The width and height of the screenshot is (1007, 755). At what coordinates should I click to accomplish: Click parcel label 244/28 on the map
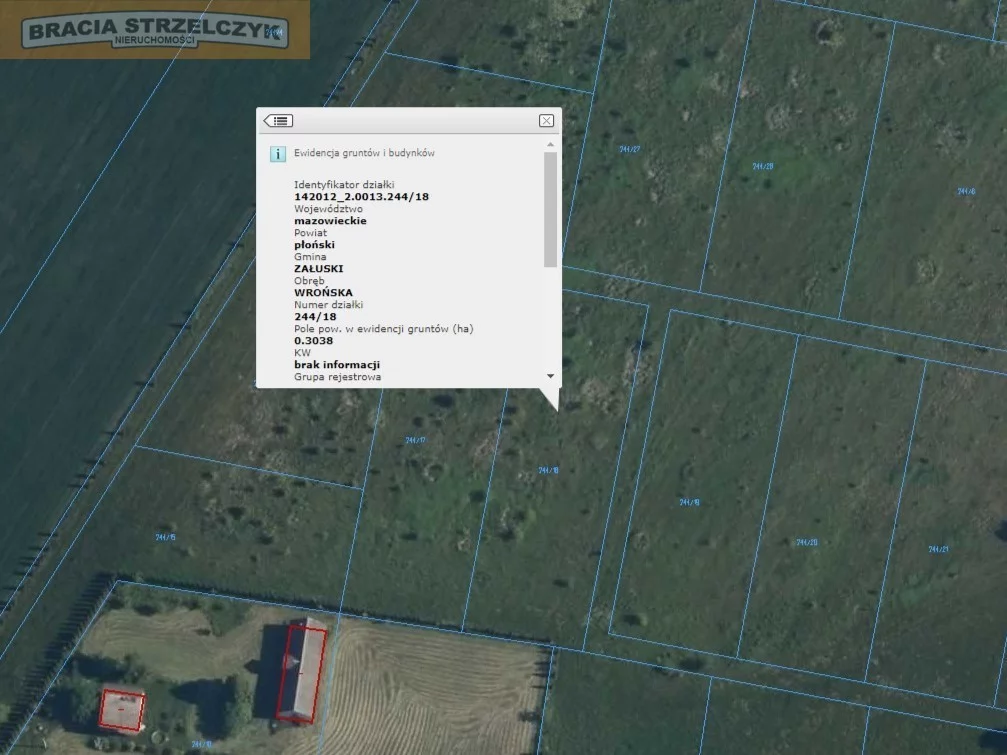coord(762,166)
